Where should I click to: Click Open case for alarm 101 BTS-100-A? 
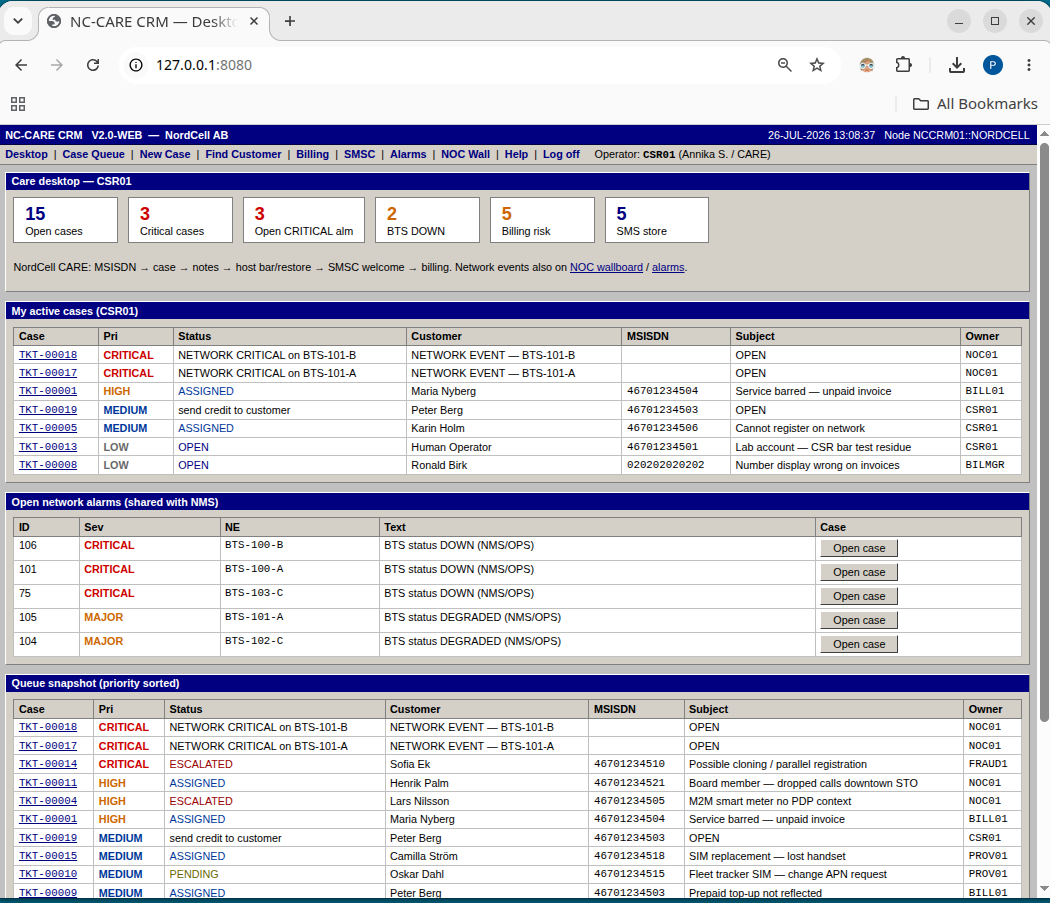(859, 572)
